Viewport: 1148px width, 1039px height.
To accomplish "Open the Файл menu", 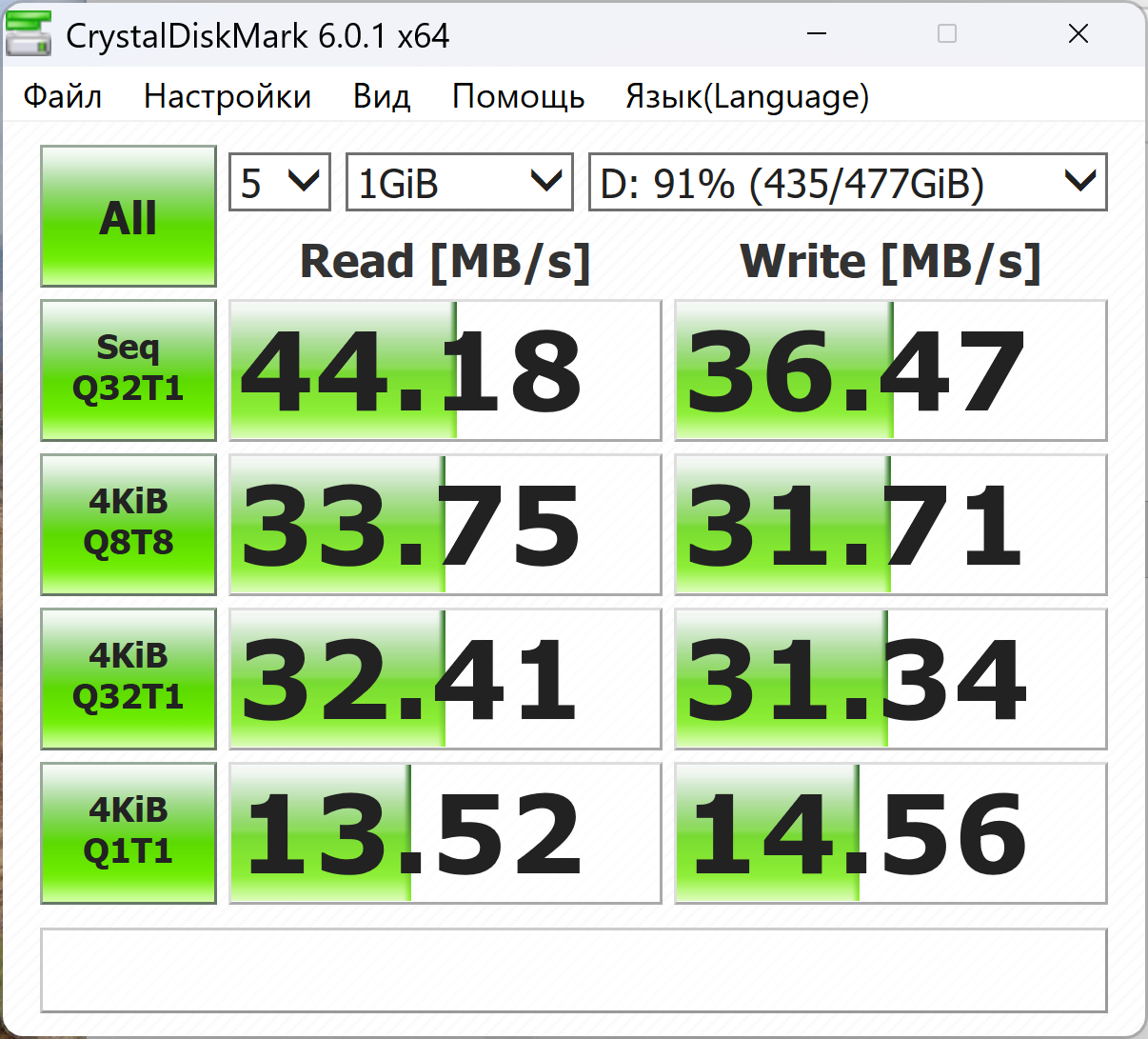I will click(x=63, y=96).
